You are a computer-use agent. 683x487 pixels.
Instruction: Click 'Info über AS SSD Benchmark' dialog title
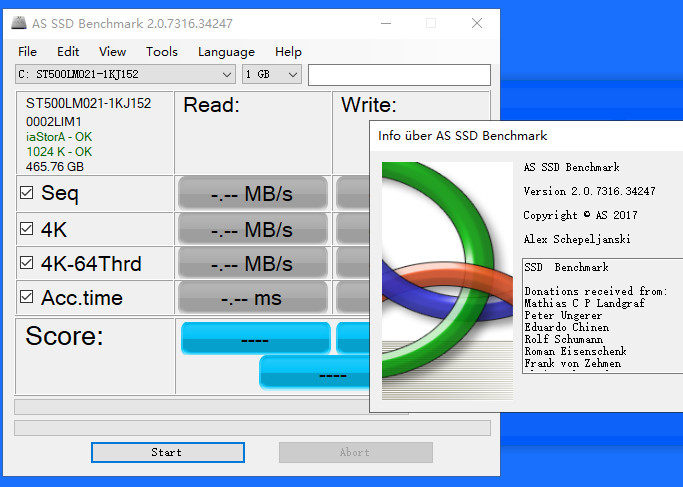(x=463, y=136)
